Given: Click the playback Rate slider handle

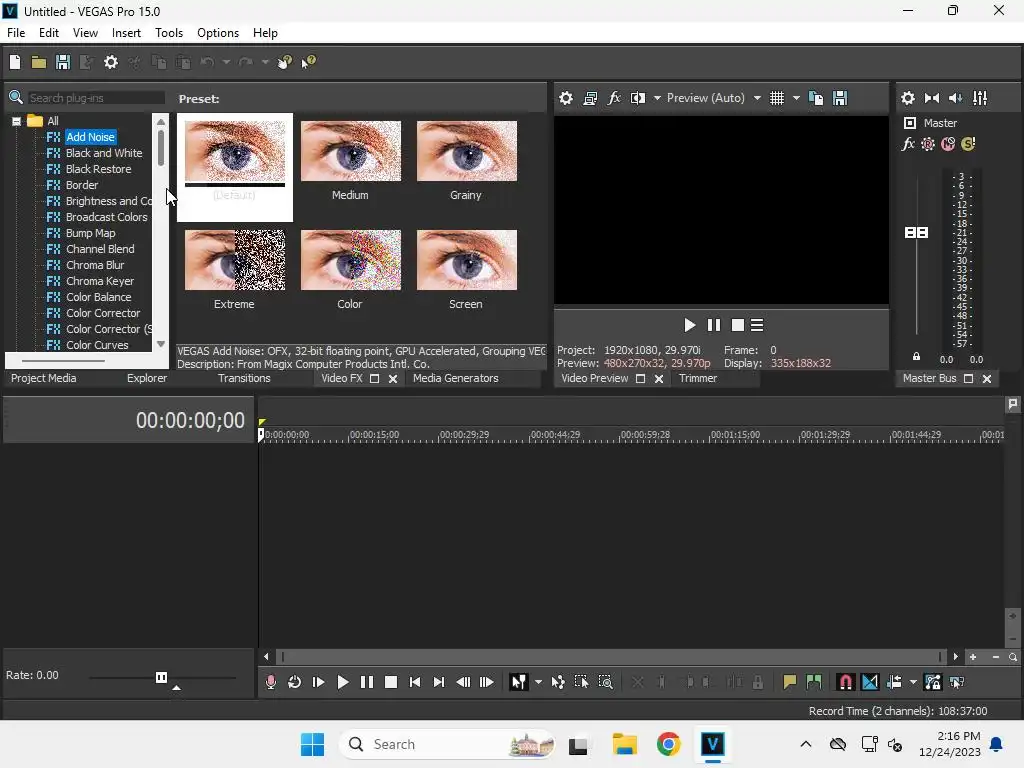Looking at the screenshot, I should click(x=161, y=677).
